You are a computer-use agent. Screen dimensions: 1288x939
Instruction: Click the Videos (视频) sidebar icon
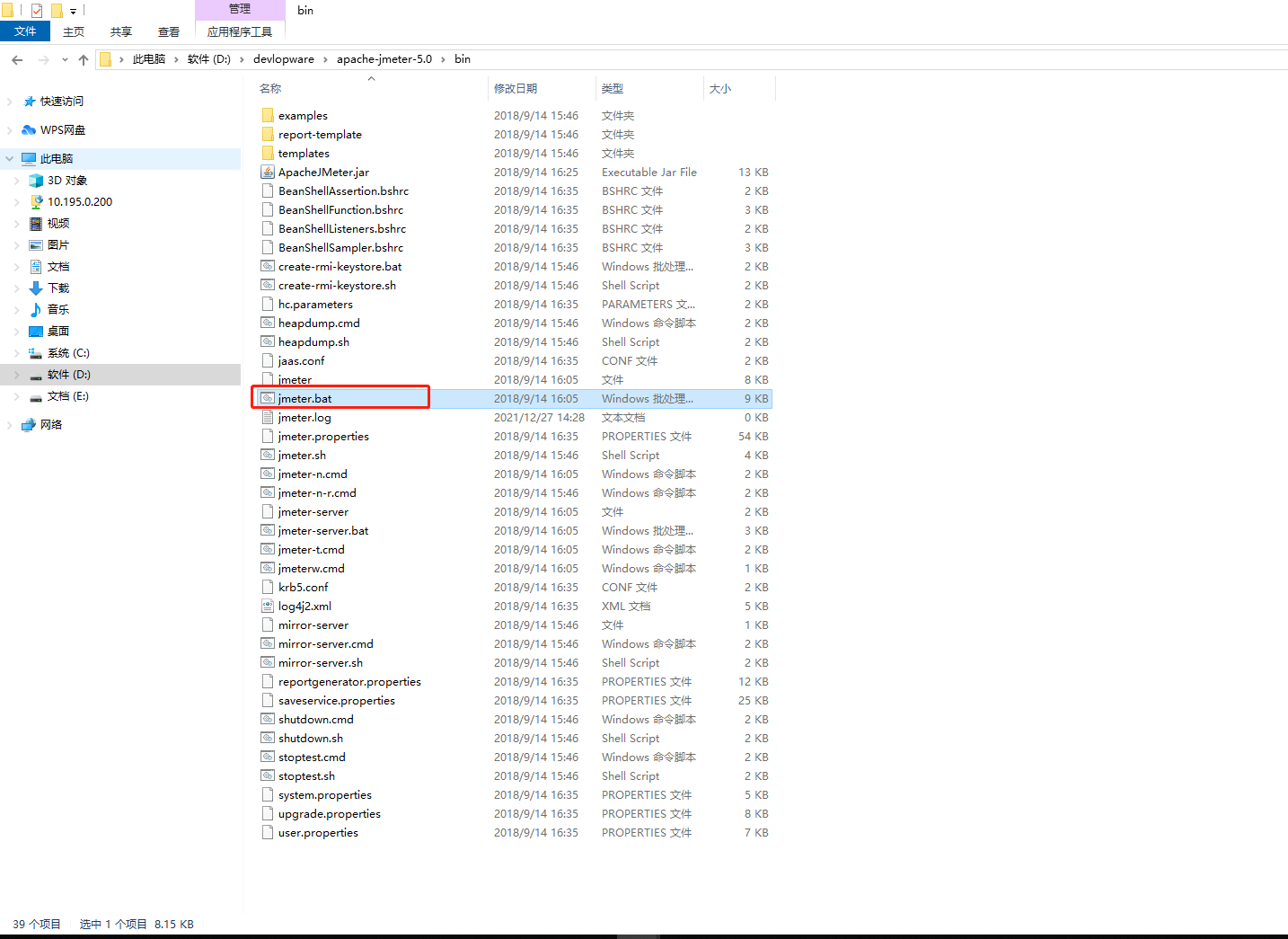[x=36, y=224]
